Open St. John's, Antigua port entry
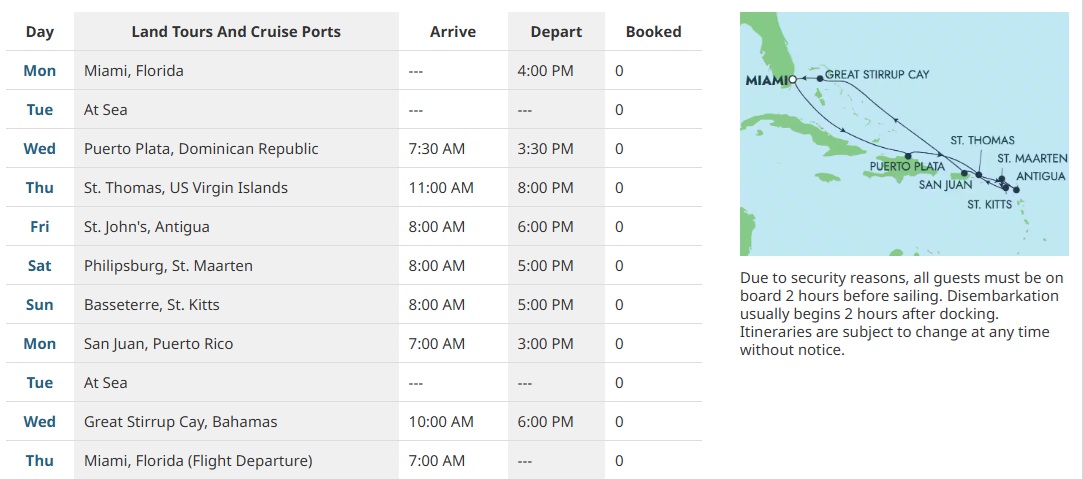 pyautogui.click(x=147, y=227)
